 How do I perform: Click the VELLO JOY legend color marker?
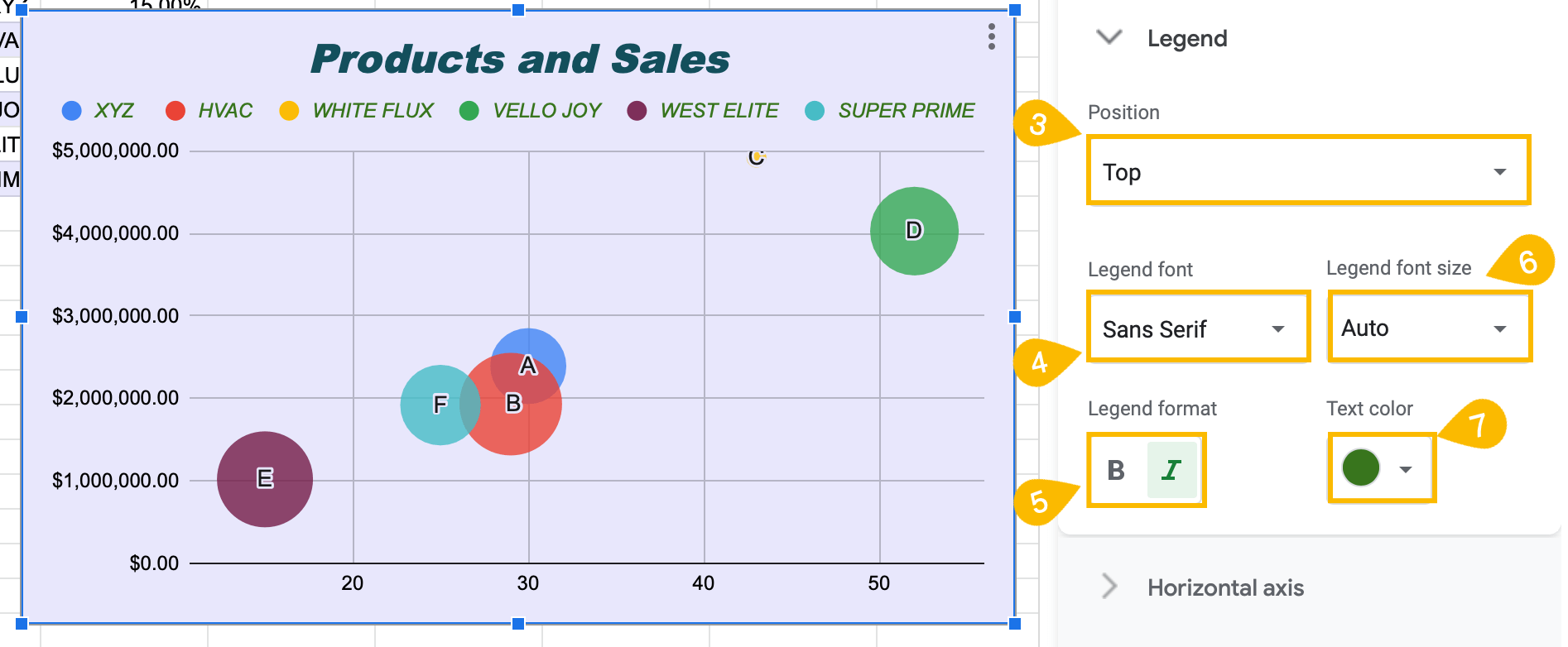click(x=470, y=110)
